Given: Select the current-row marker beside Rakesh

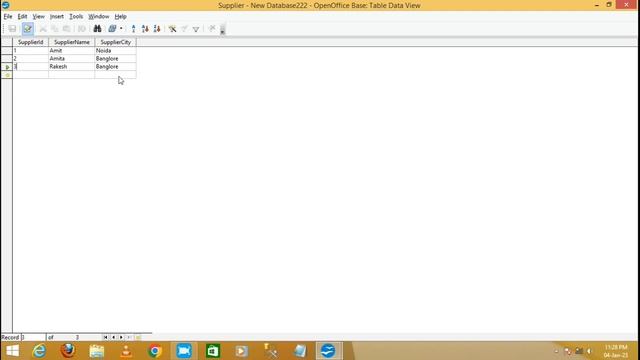Looking at the screenshot, I should [7, 67].
